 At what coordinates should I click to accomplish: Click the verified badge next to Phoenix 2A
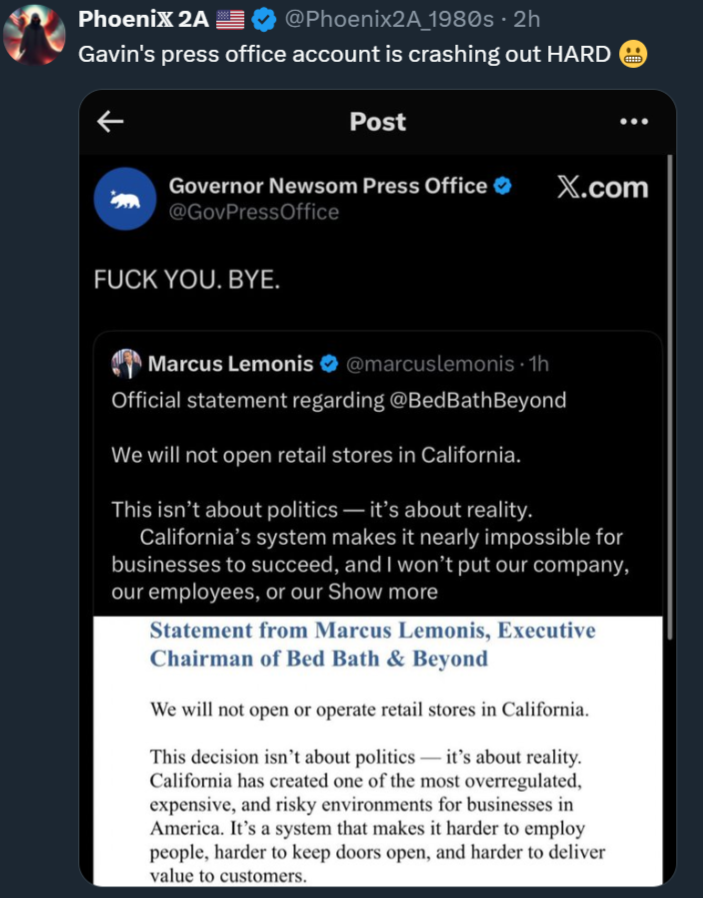[x=263, y=20]
